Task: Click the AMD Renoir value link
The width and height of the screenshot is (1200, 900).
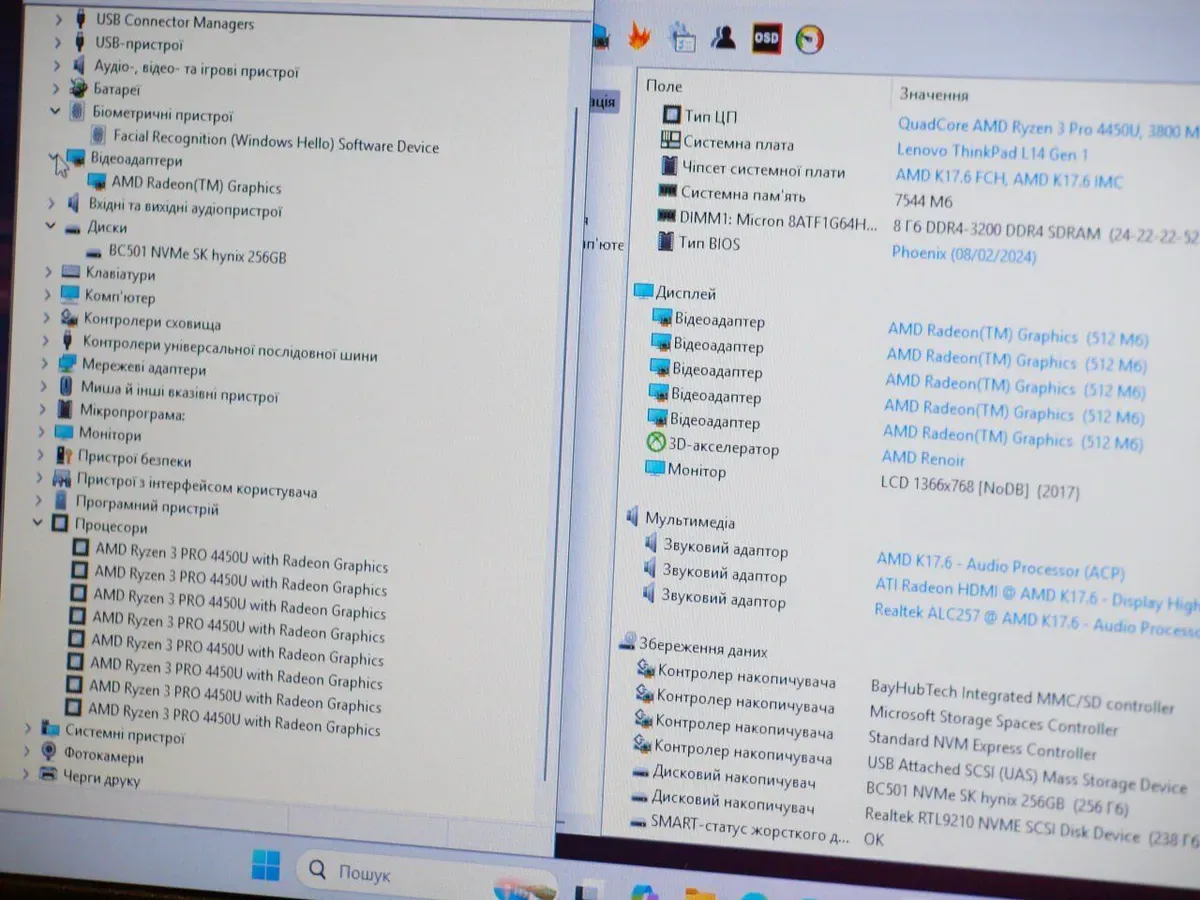Action: (x=923, y=459)
